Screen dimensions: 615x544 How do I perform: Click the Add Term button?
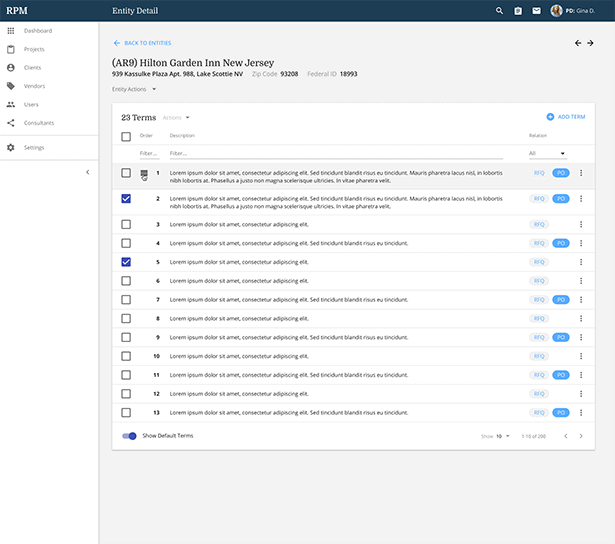(566, 117)
